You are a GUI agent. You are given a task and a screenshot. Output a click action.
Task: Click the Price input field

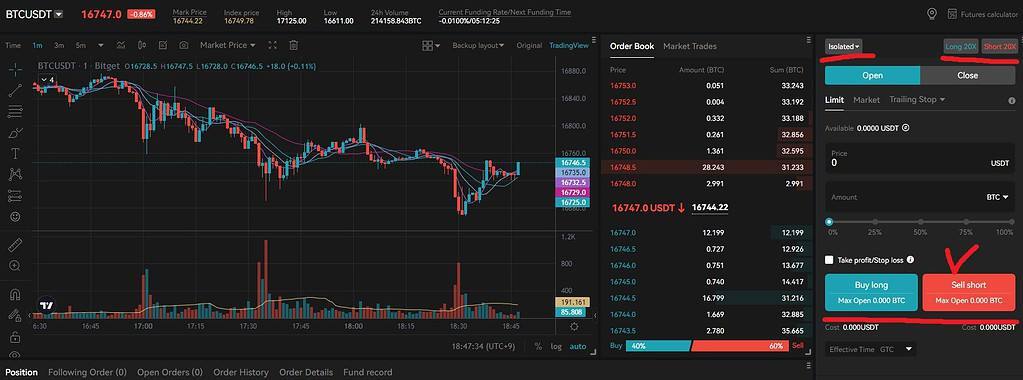click(x=920, y=159)
